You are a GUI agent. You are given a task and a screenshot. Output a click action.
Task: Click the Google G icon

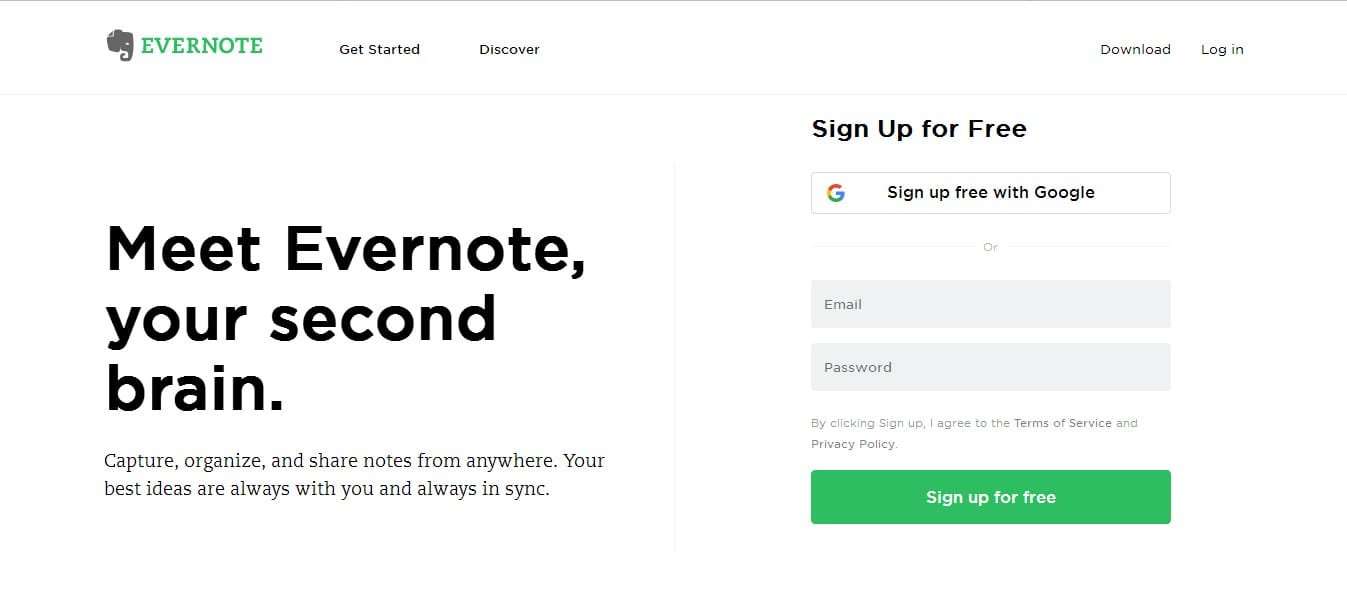(x=836, y=193)
